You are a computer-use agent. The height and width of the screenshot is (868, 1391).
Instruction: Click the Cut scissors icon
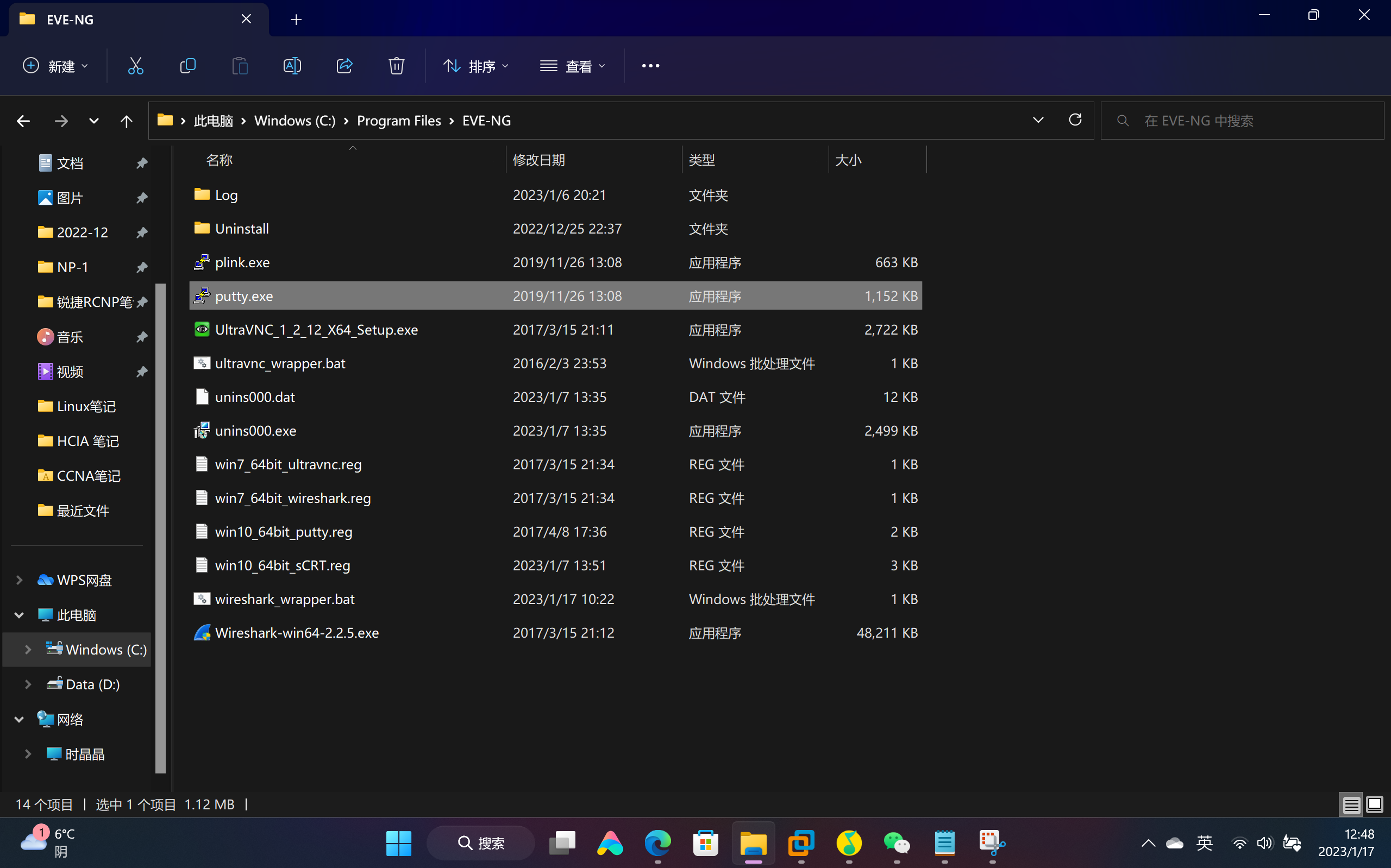click(x=135, y=66)
